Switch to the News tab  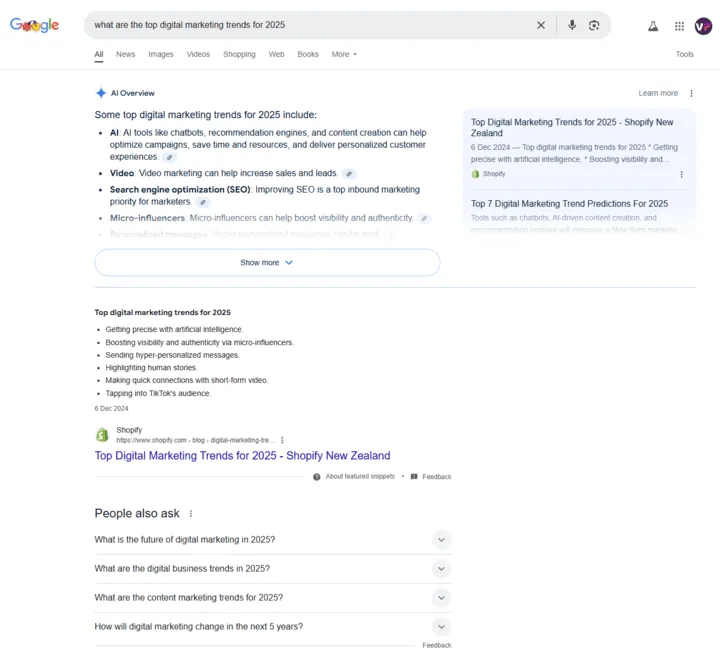[125, 54]
